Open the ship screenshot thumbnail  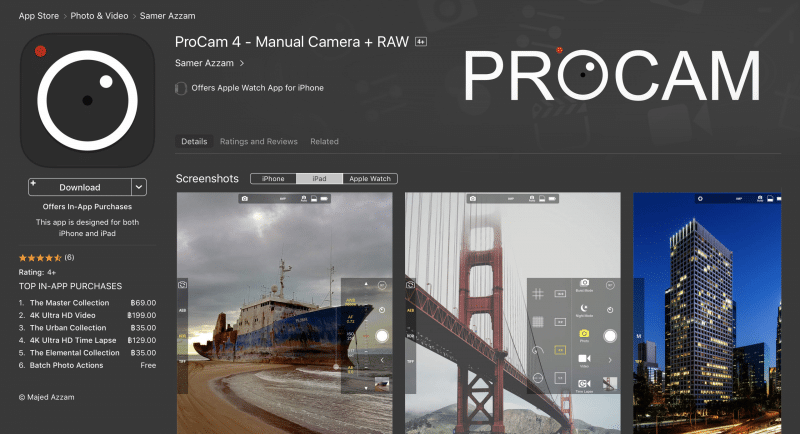click(x=285, y=313)
